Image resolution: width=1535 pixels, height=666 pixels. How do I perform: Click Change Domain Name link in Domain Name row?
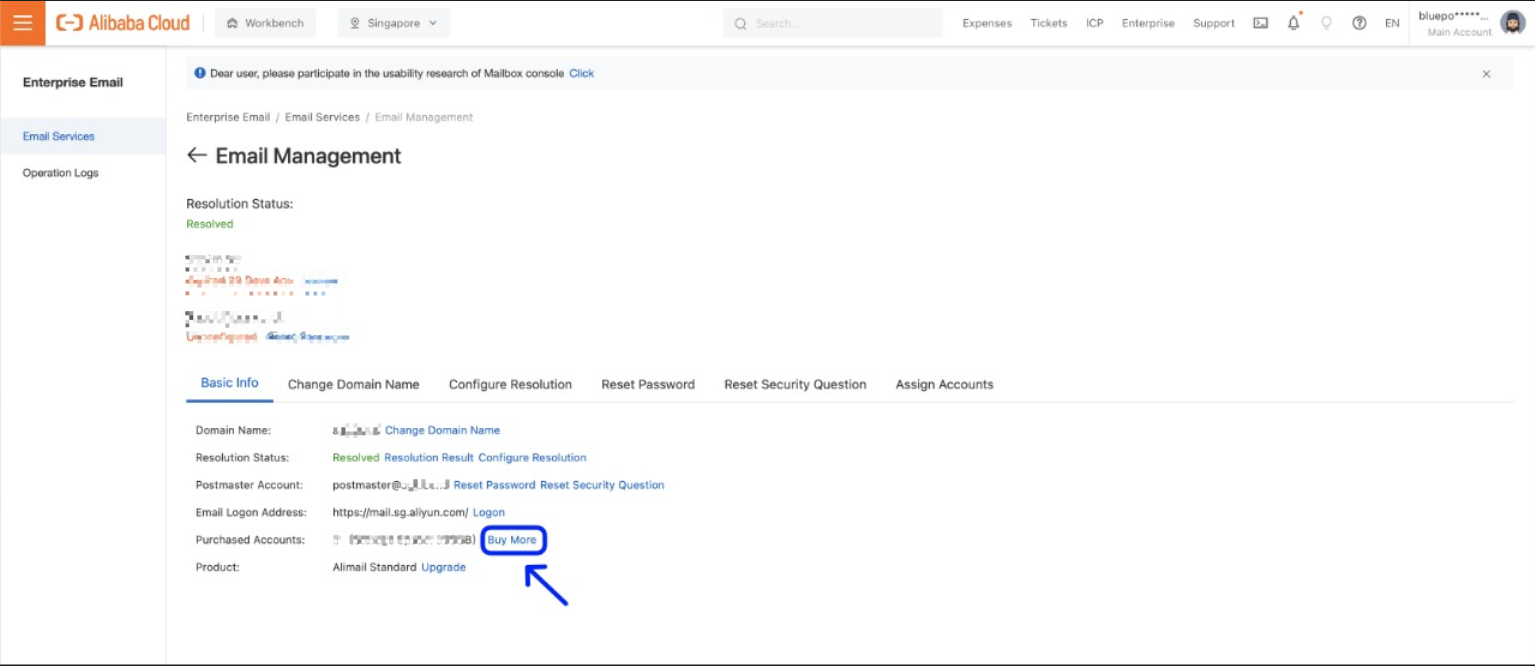(x=442, y=430)
